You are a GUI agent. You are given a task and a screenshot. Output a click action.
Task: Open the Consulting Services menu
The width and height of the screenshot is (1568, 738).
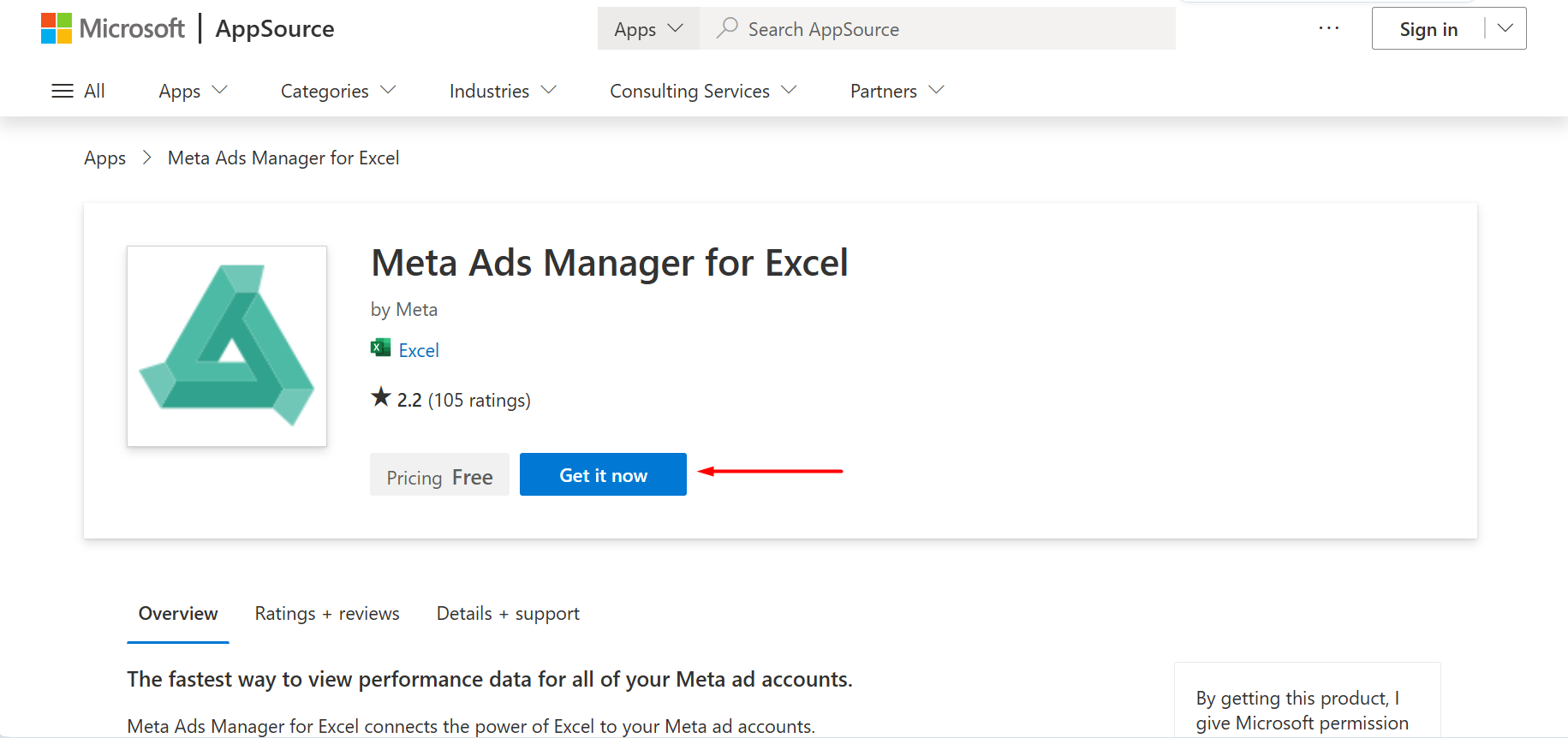(702, 91)
